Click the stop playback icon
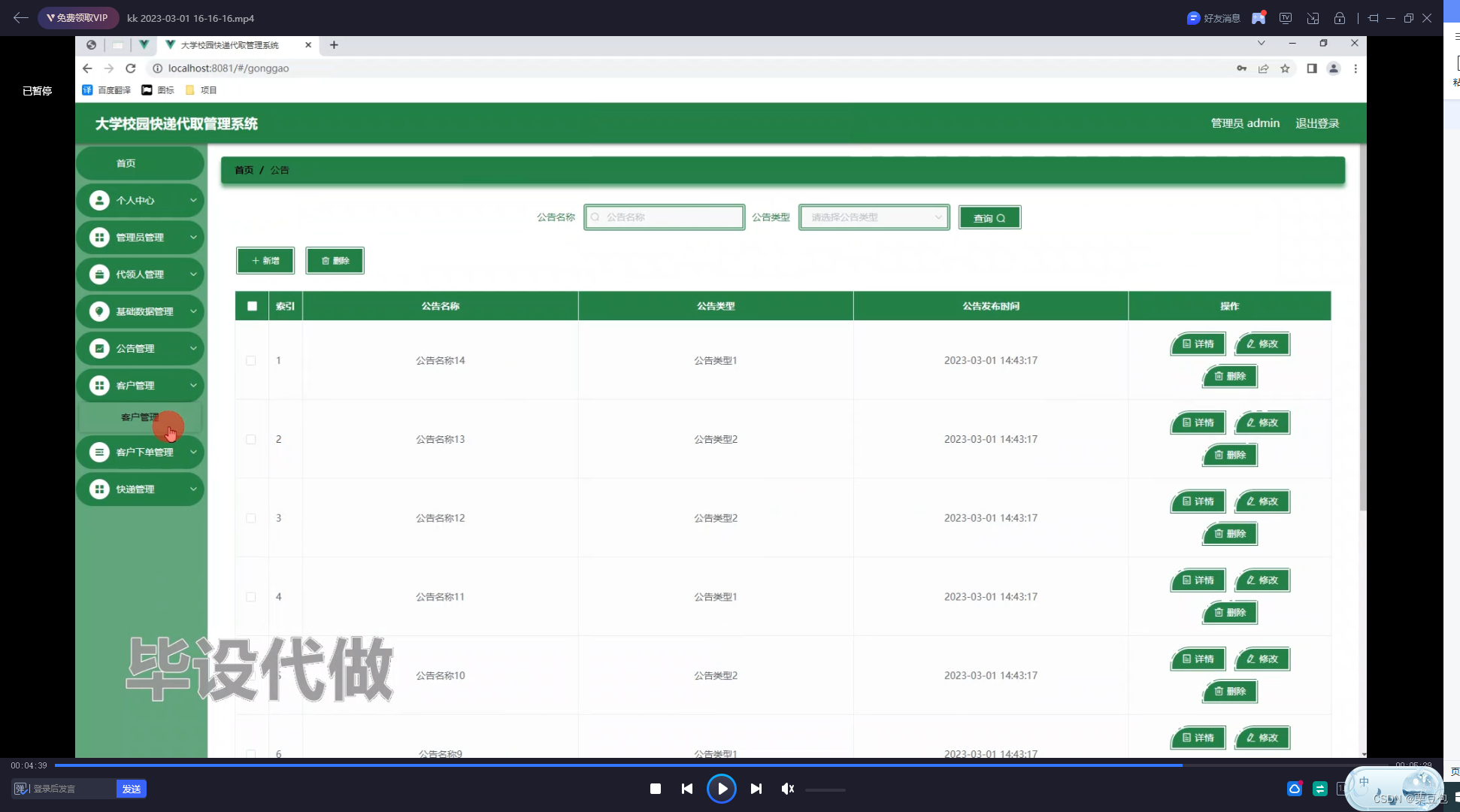Image resolution: width=1460 pixels, height=812 pixels. tap(656, 789)
